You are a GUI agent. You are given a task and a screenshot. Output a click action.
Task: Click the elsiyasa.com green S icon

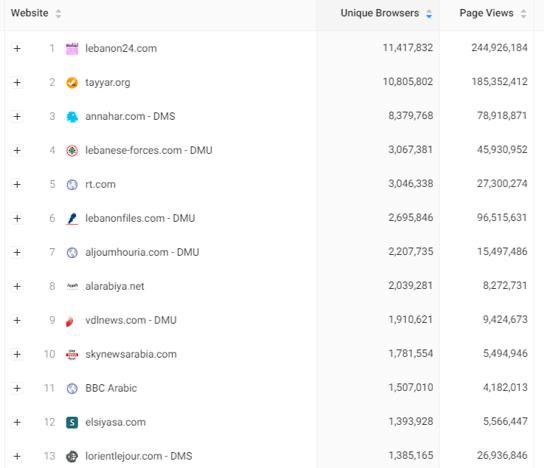point(72,423)
